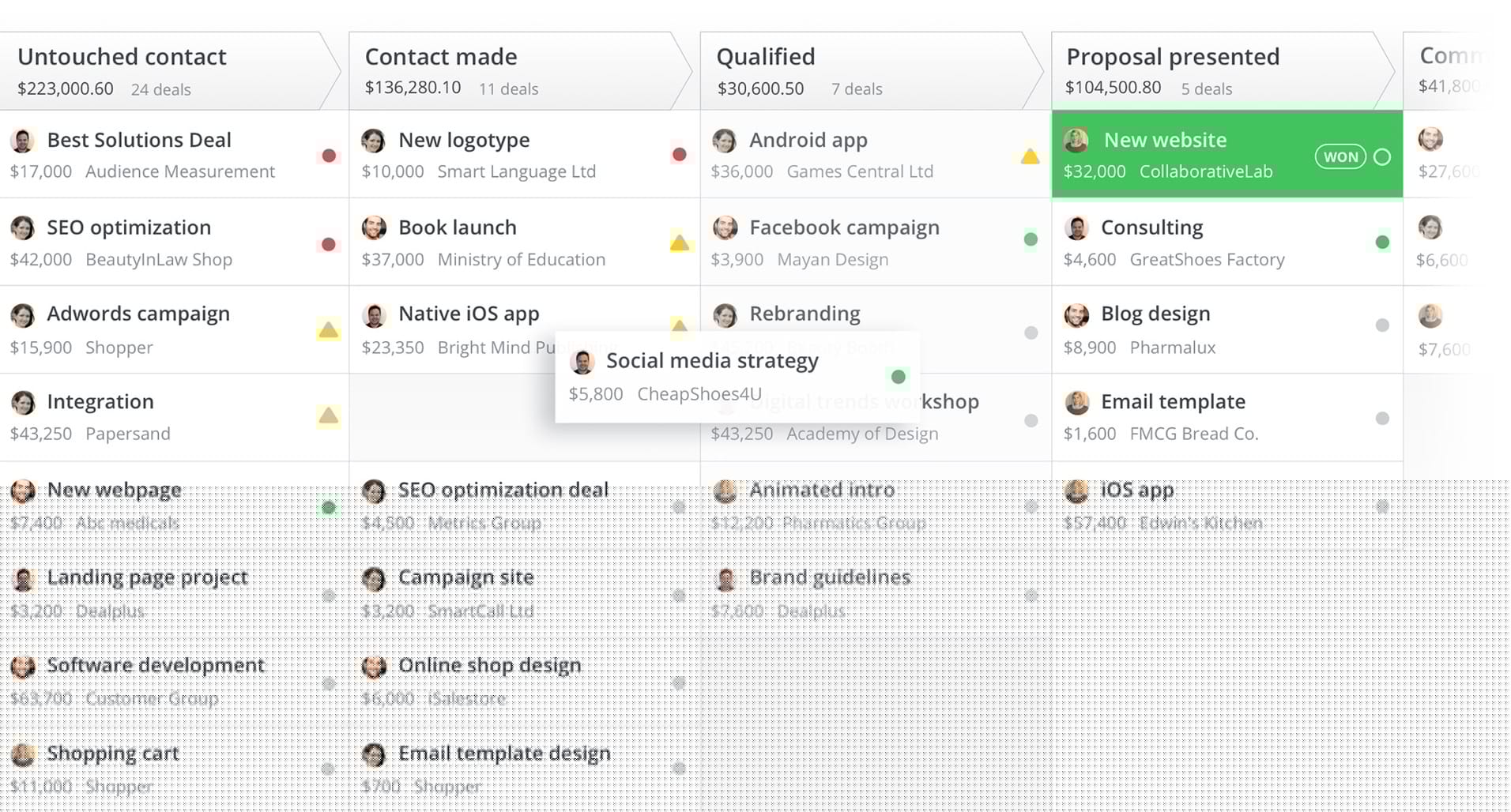The height and width of the screenshot is (812, 1511).
Task: Select the Untouched contact stage header
Action: (x=170, y=71)
